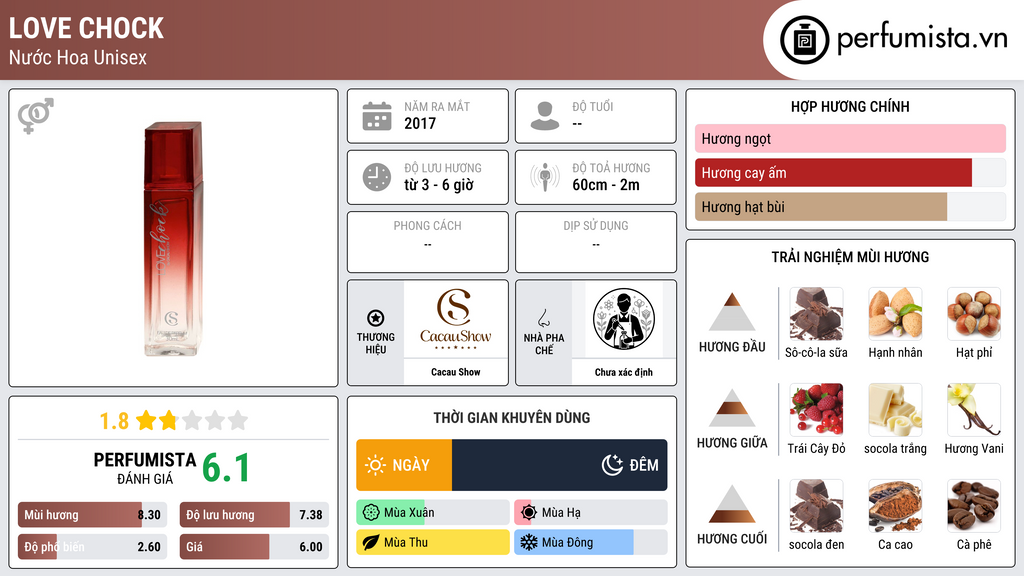Click the Mùa Đông season bar
The width and height of the screenshot is (1024, 576).
coord(590,542)
